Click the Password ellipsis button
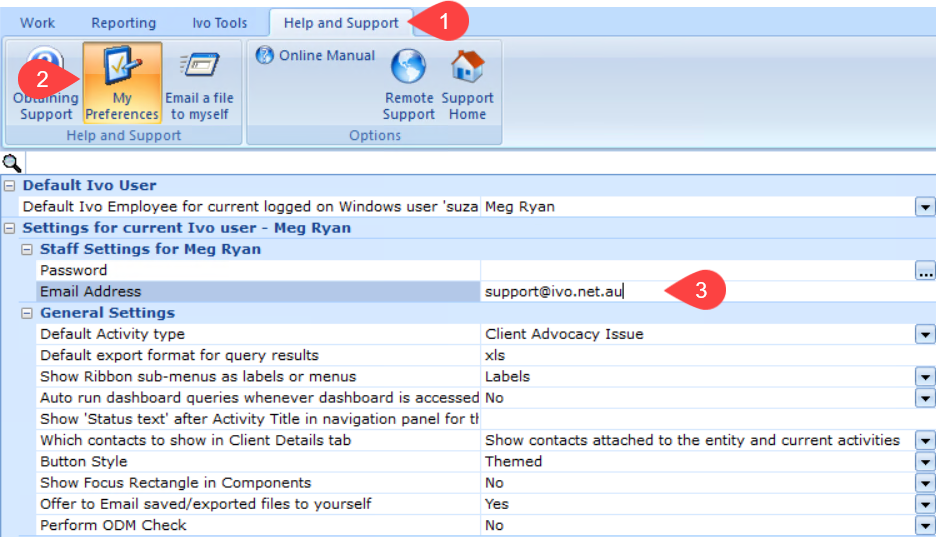936x537 pixels. click(x=924, y=271)
